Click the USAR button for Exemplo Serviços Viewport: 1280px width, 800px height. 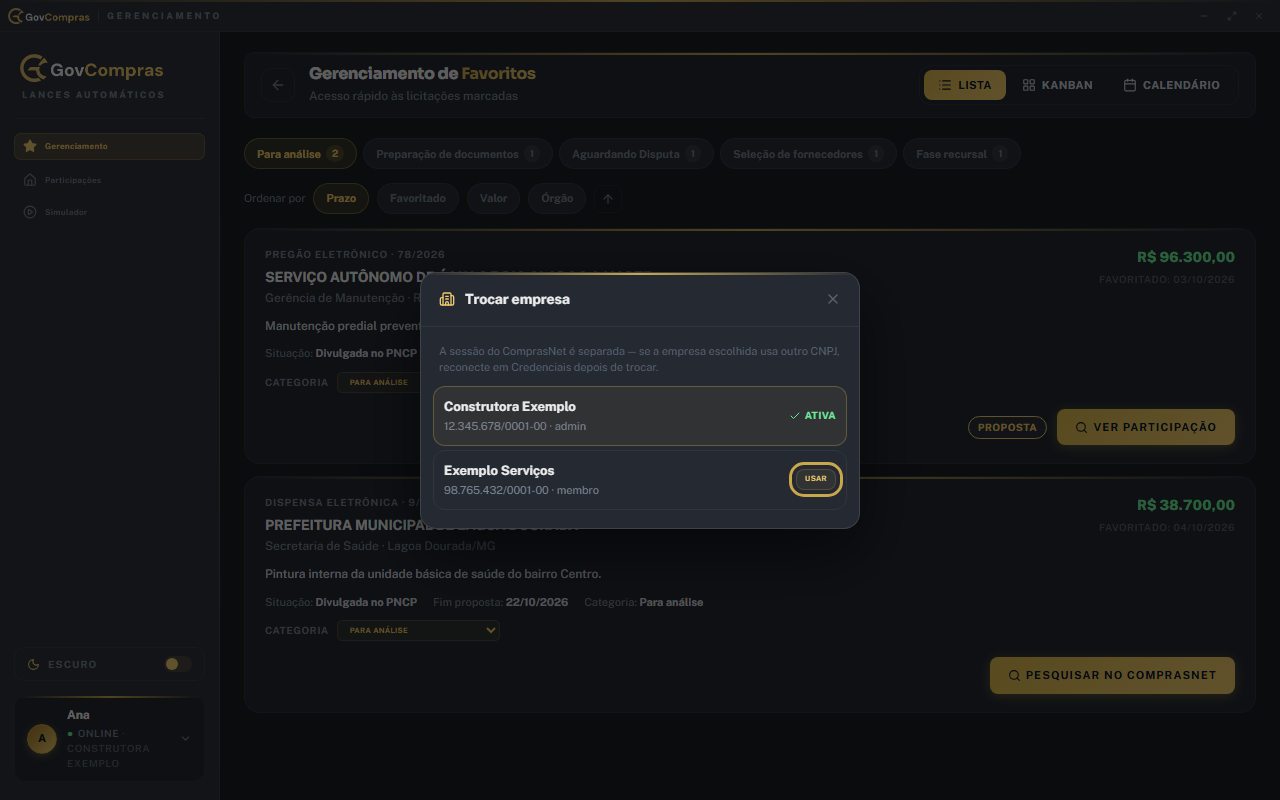[816, 479]
